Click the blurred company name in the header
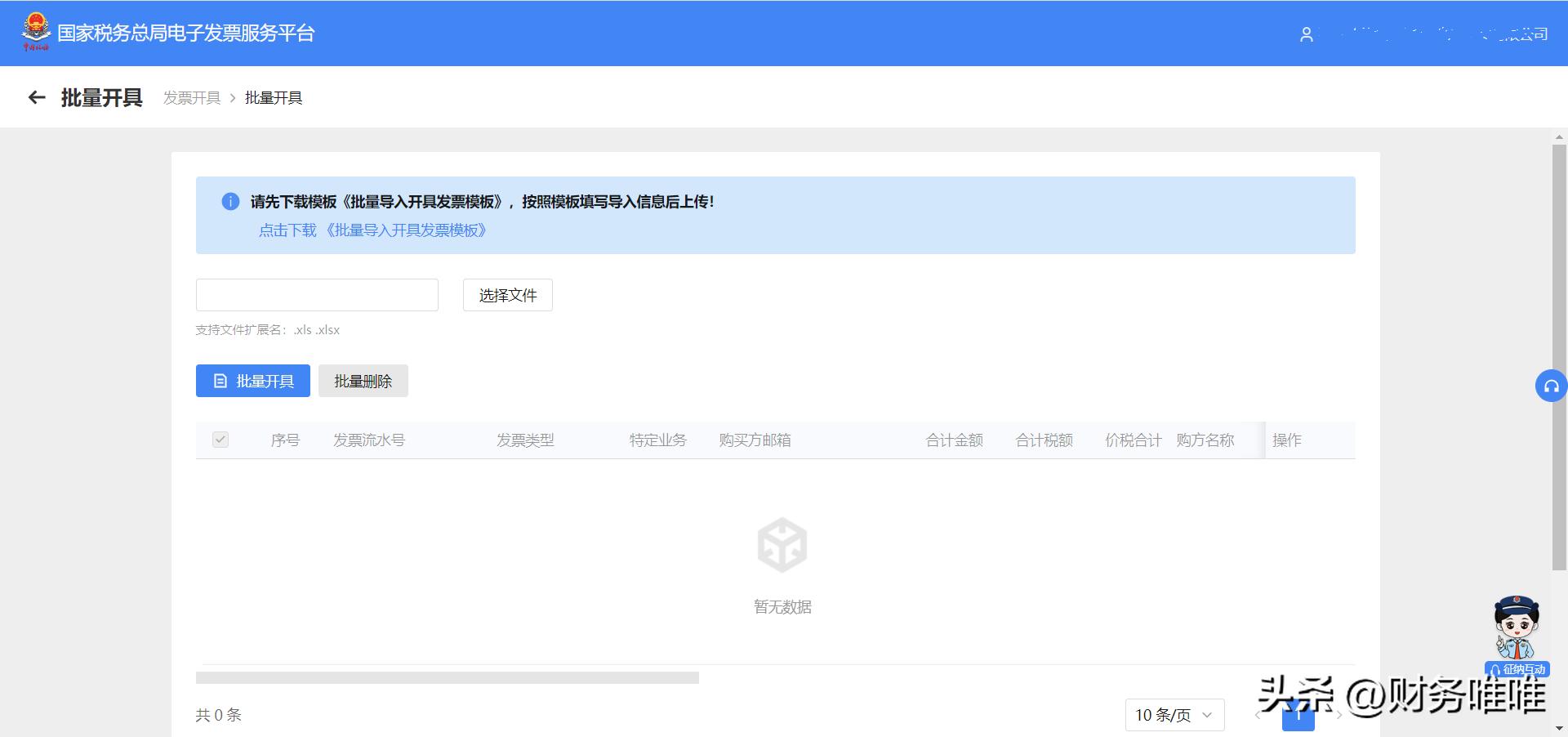Screen dimensions: 1568x737 click(1435, 34)
